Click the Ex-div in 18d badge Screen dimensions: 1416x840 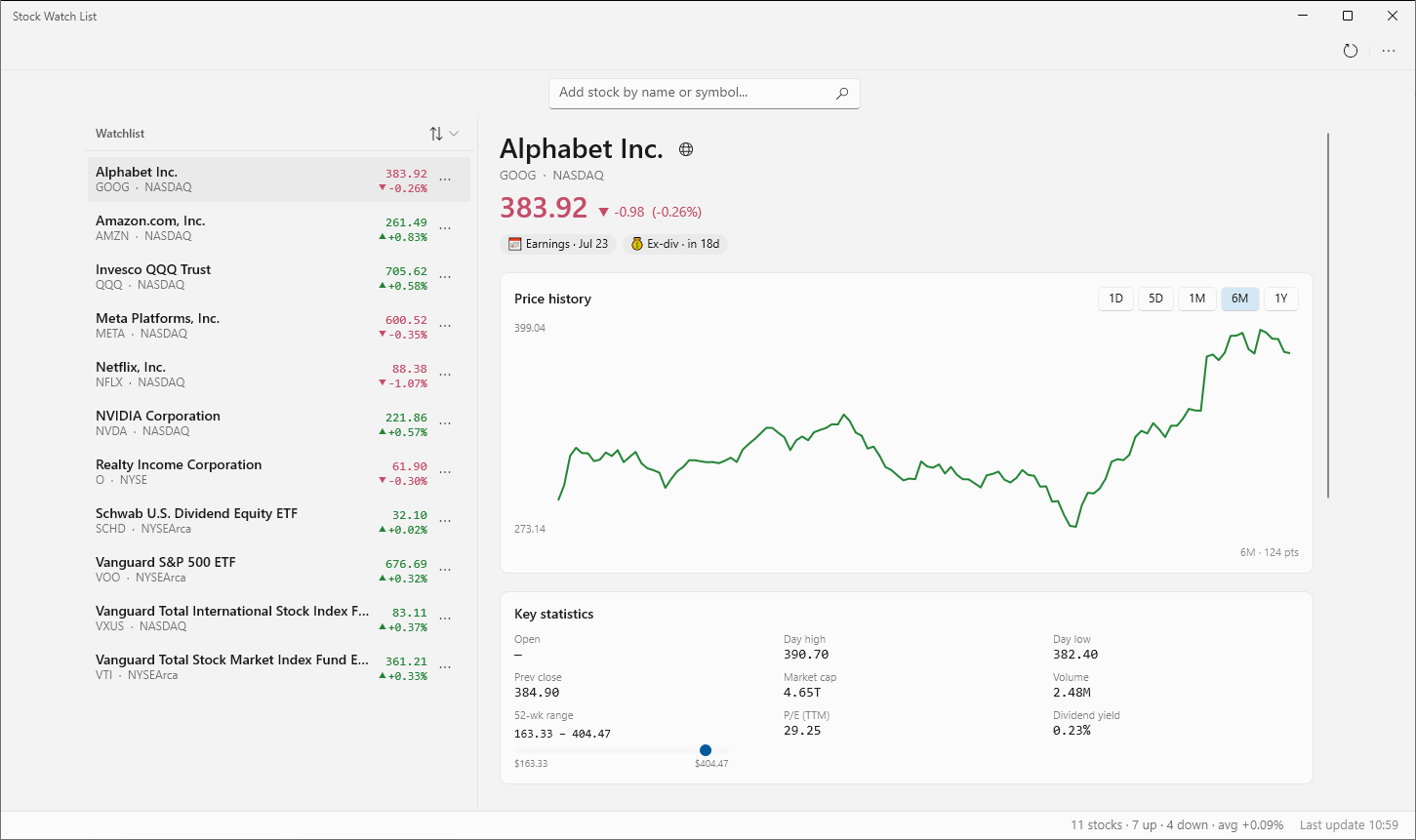click(674, 244)
